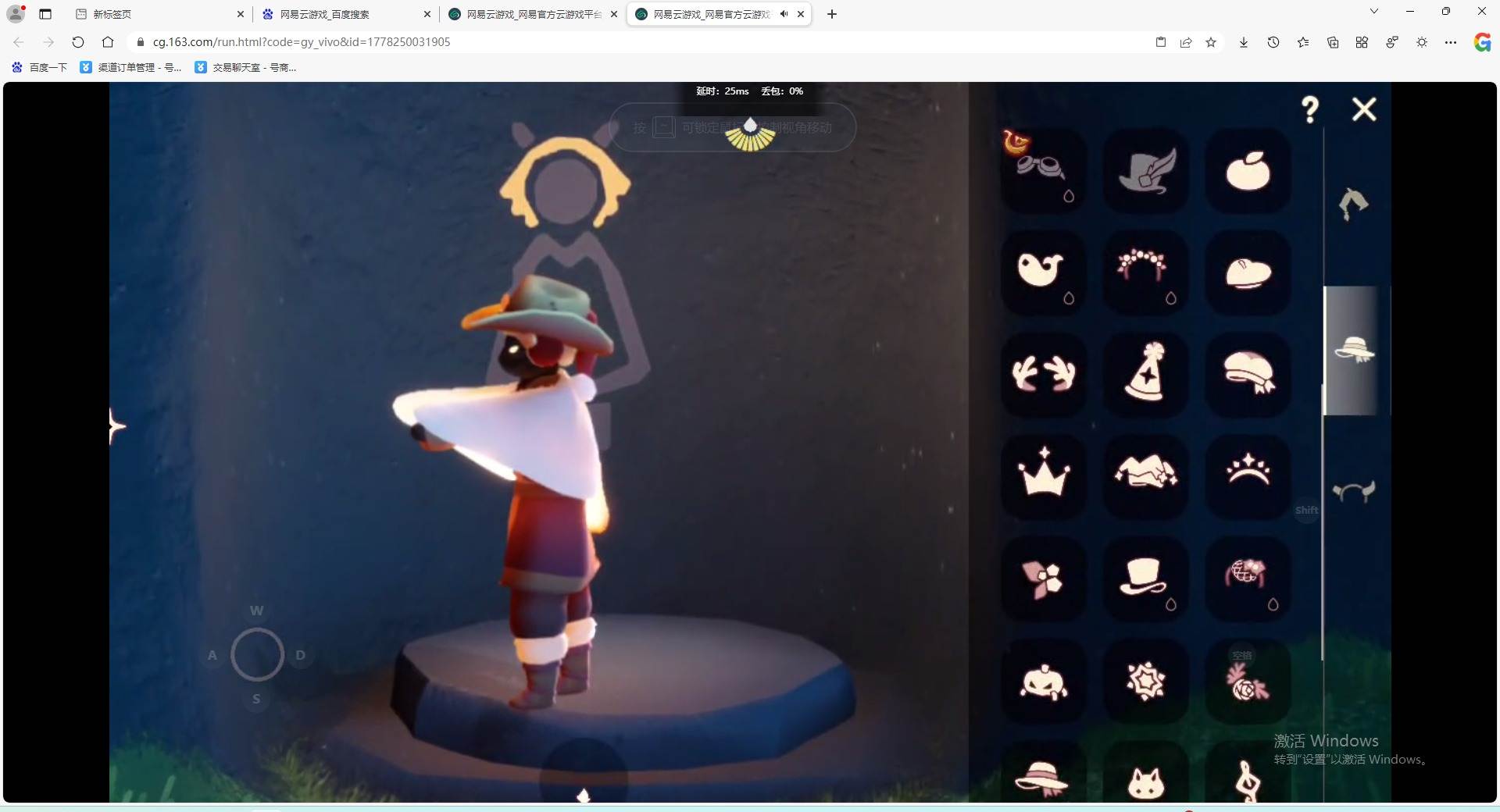1500x812 pixels.
Task: Open the 渠道订单管理 bookmark
Action: tap(131, 68)
